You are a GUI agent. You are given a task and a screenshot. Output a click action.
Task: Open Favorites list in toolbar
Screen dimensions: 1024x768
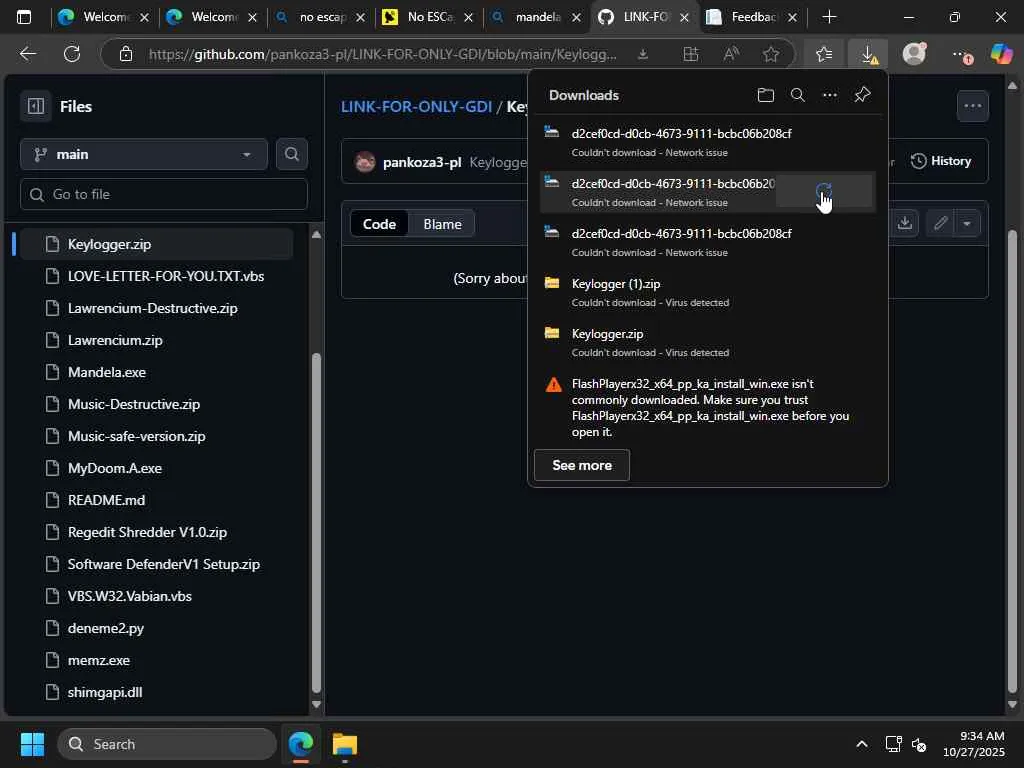click(824, 54)
